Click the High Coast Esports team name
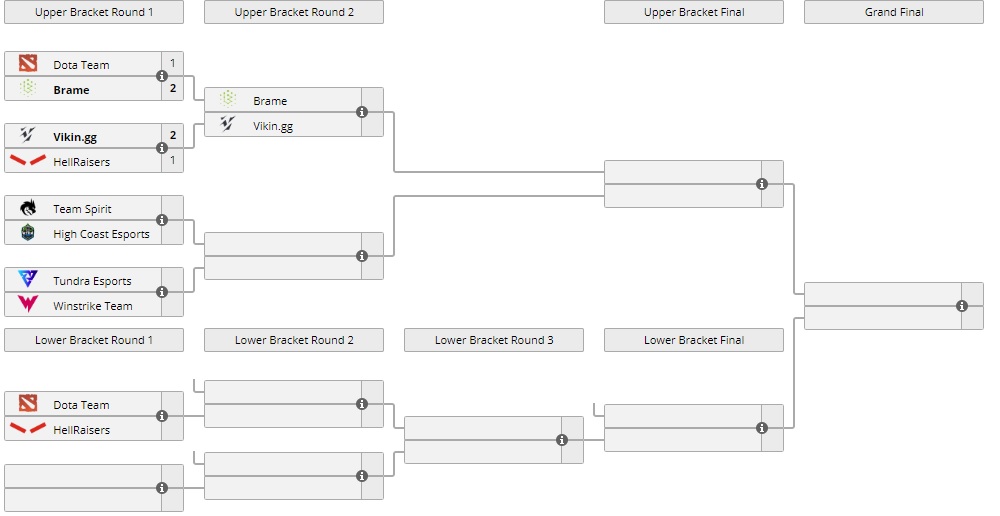The height and width of the screenshot is (516, 1000). (101, 234)
